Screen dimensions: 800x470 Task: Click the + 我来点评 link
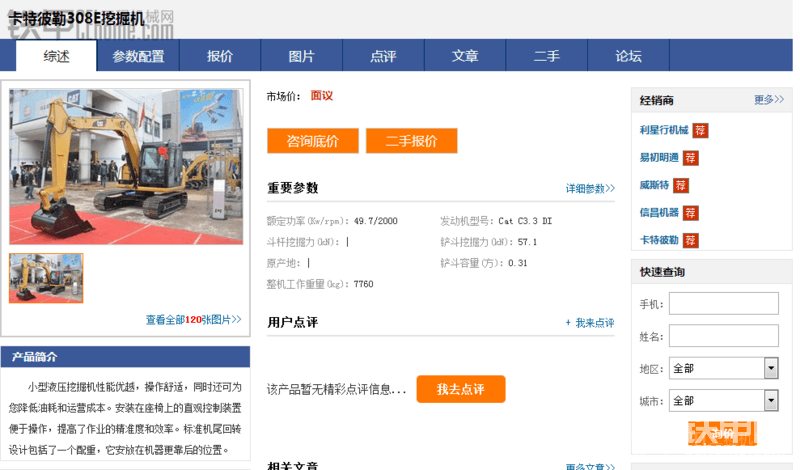[x=589, y=323]
